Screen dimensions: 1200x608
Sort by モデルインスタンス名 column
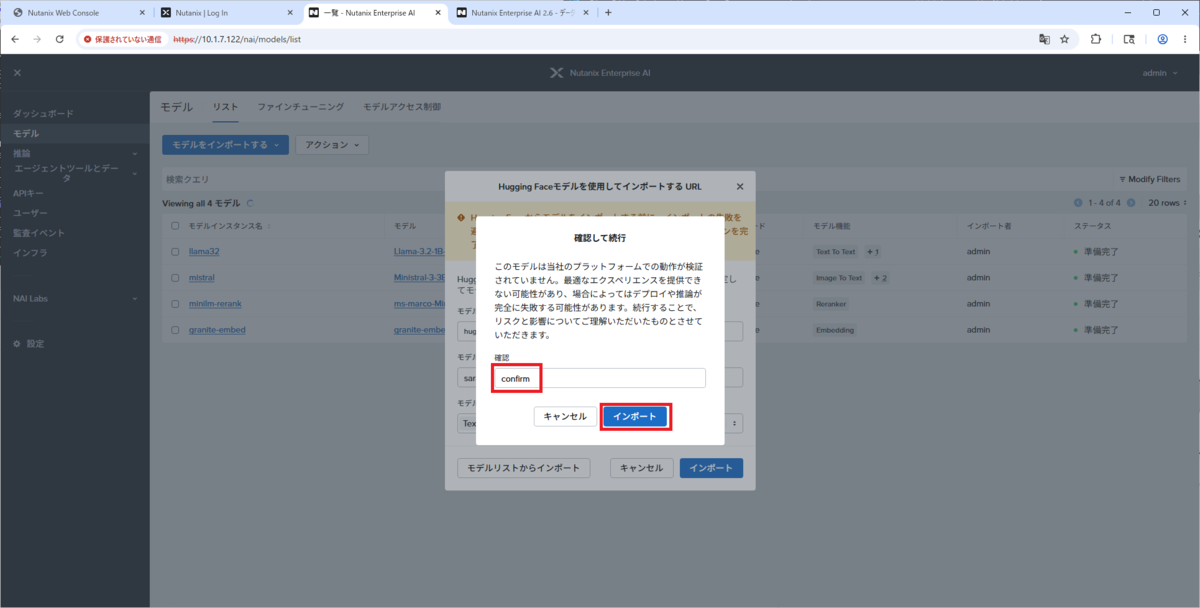[225, 226]
